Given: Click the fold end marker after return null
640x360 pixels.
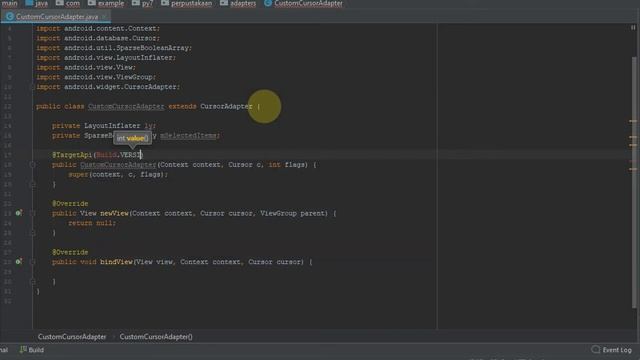Looking at the screenshot, I should 33,233.
